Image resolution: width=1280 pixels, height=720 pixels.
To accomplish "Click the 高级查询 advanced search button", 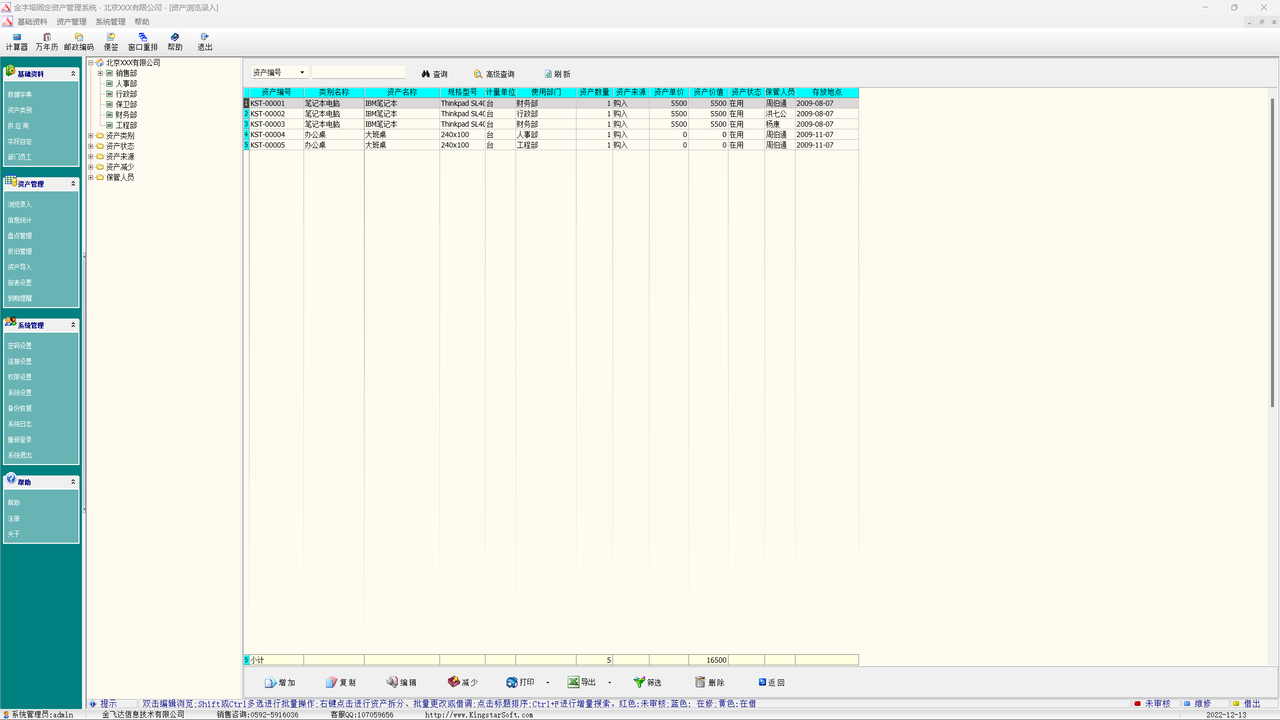I will coord(494,74).
